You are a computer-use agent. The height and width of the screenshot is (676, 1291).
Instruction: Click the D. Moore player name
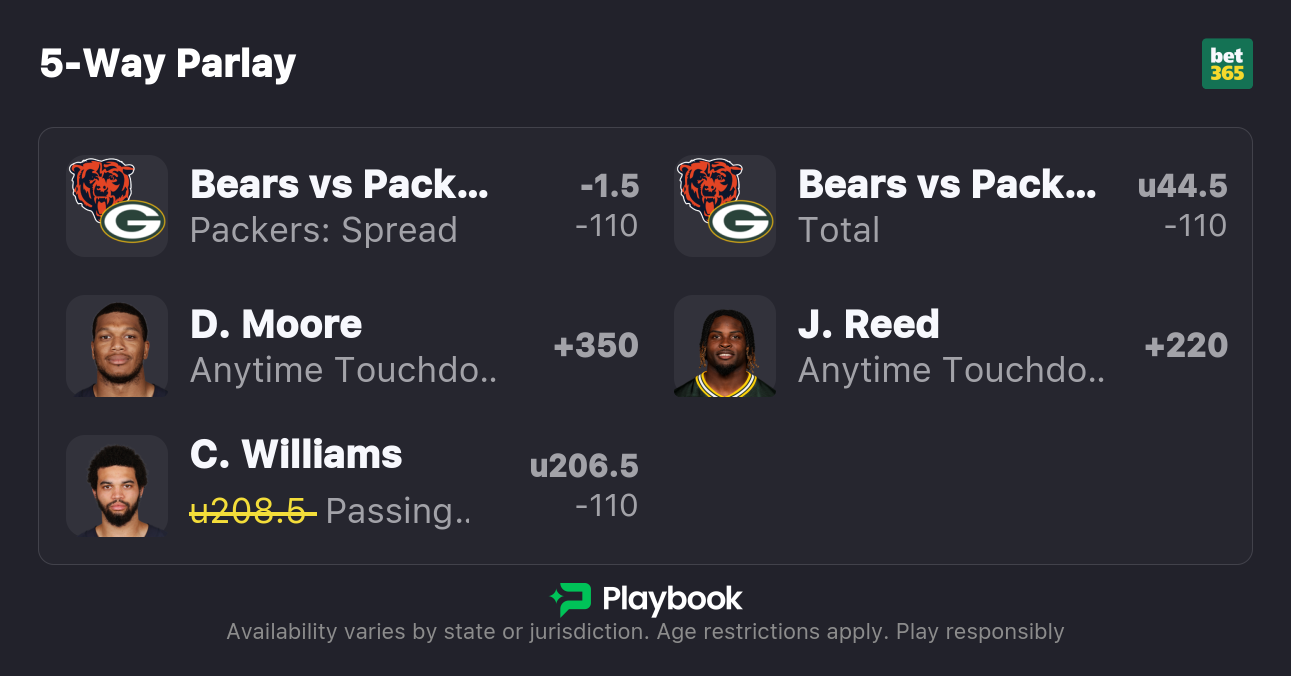click(276, 324)
